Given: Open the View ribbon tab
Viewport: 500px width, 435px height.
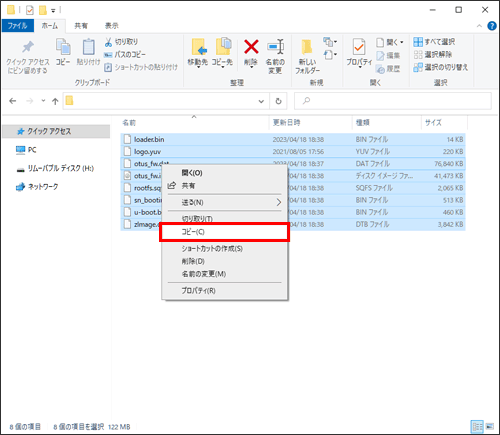Looking at the screenshot, I should (112, 26).
